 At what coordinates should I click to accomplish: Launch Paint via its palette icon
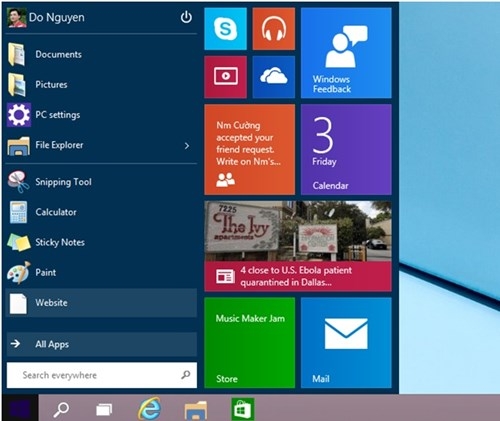click(19, 273)
